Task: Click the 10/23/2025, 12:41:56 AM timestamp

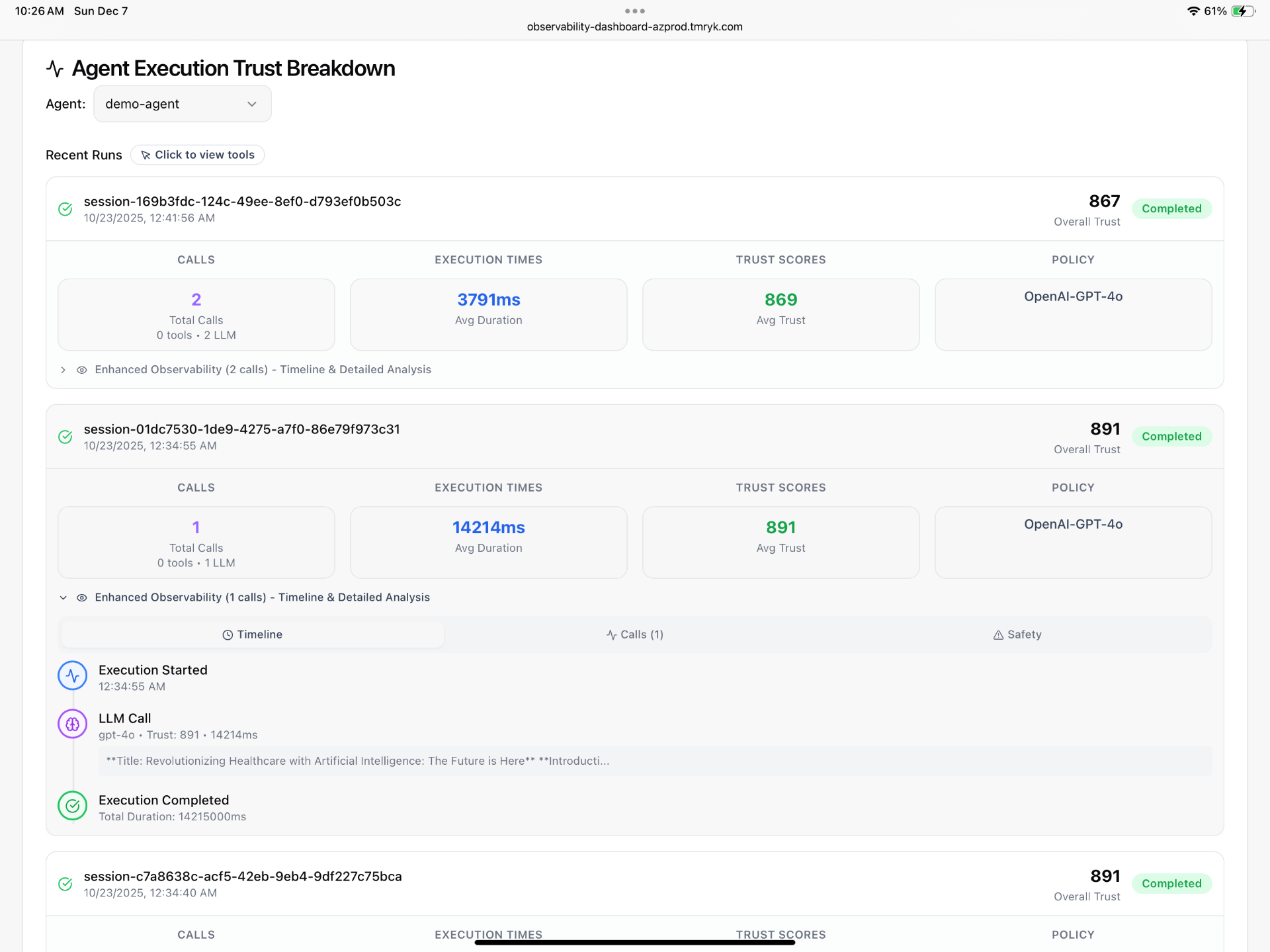Action: point(149,218)
